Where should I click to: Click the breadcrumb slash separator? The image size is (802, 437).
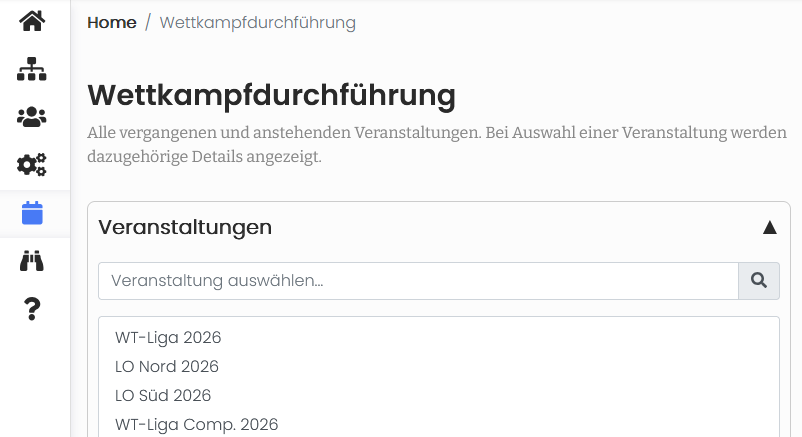pyautogui.click(x=148, y=22)
